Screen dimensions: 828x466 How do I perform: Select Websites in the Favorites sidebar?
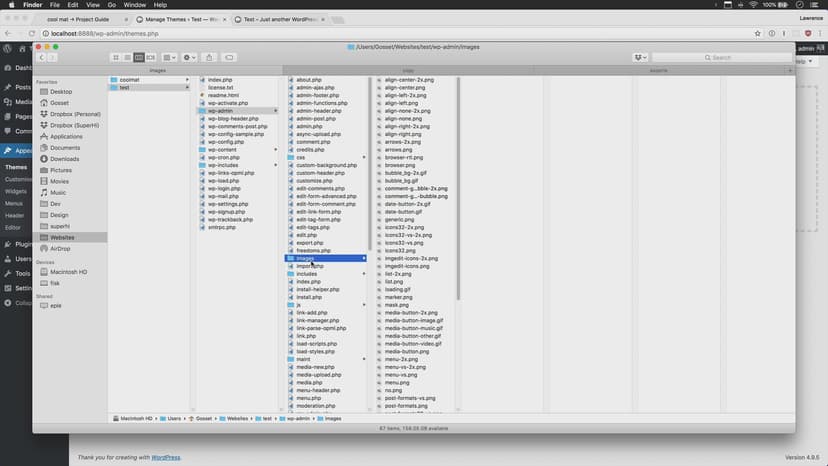tap(63, 237)
